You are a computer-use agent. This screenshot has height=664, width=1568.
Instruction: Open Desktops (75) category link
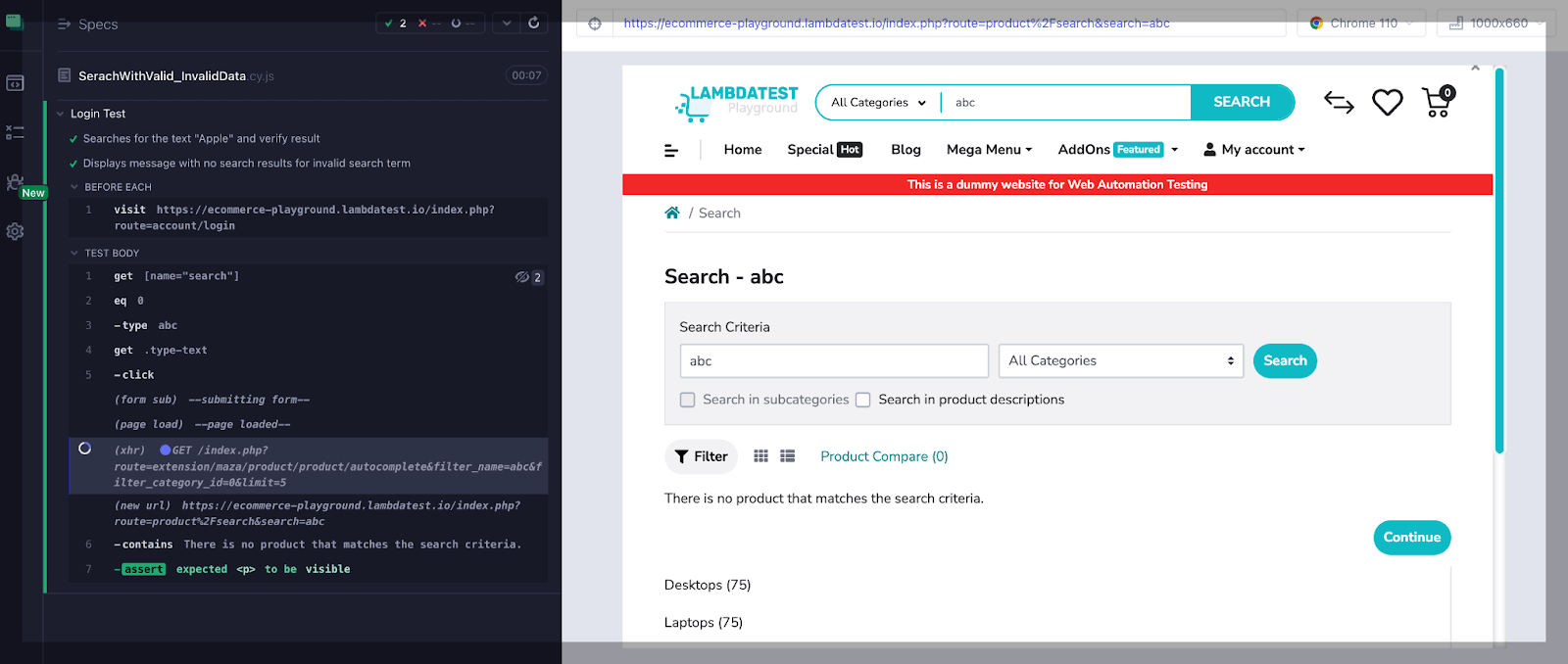[708, 585]
